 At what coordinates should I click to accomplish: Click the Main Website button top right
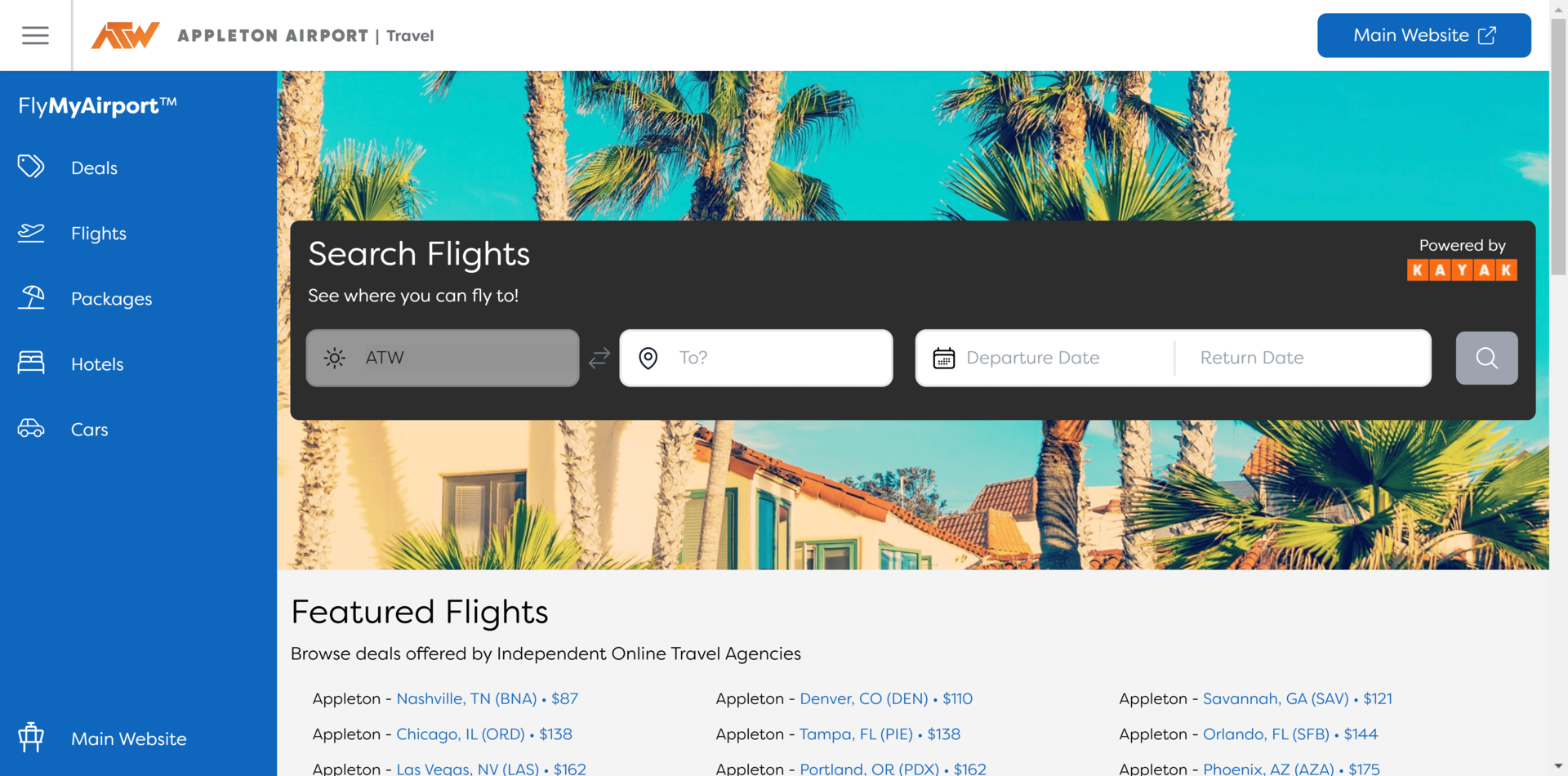pyautogui.click(x=1423, y=35)
